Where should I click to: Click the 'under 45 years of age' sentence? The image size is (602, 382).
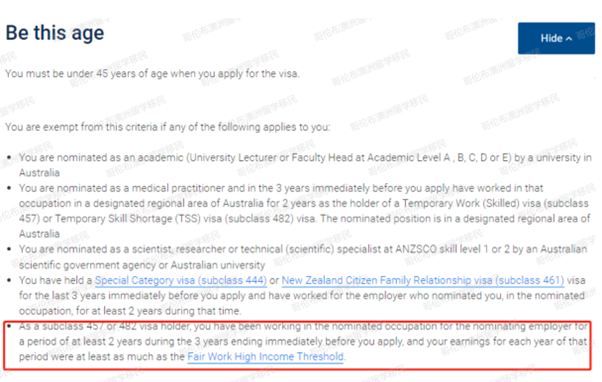(152, 73)
